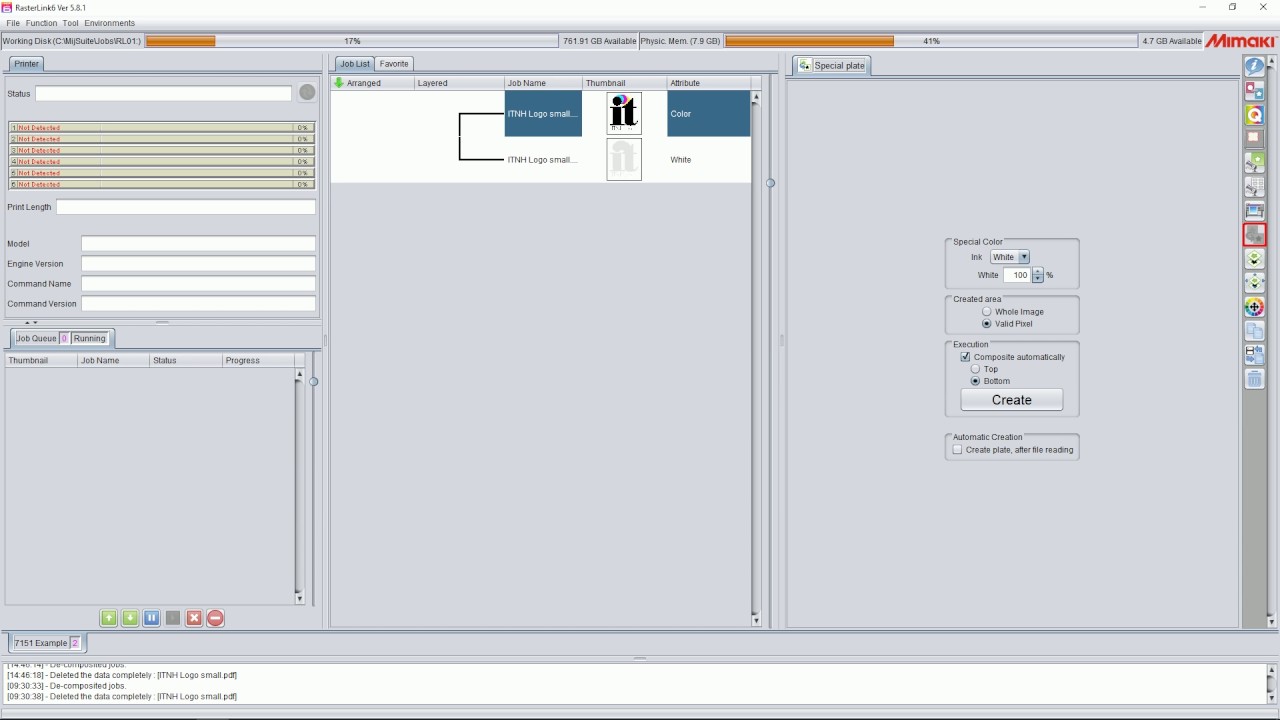The image size is (1280, 720).
Task: Click the green Arranged arrow icon header
Action: [x=339, y=83]
